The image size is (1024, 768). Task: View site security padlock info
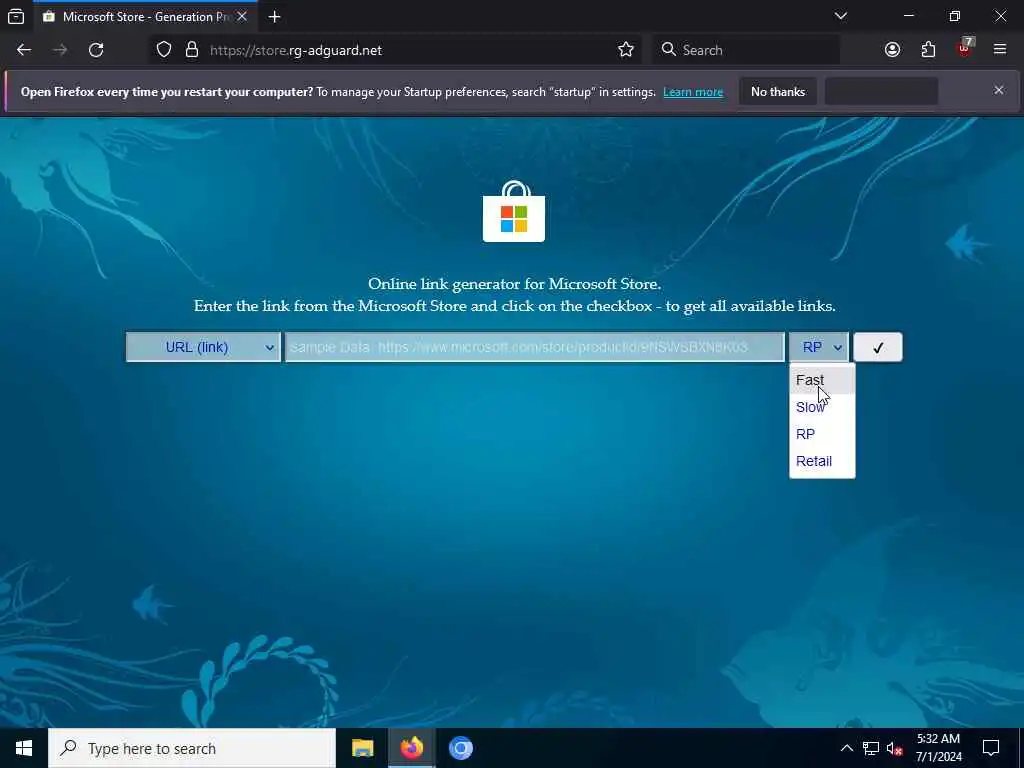[191, 50]
